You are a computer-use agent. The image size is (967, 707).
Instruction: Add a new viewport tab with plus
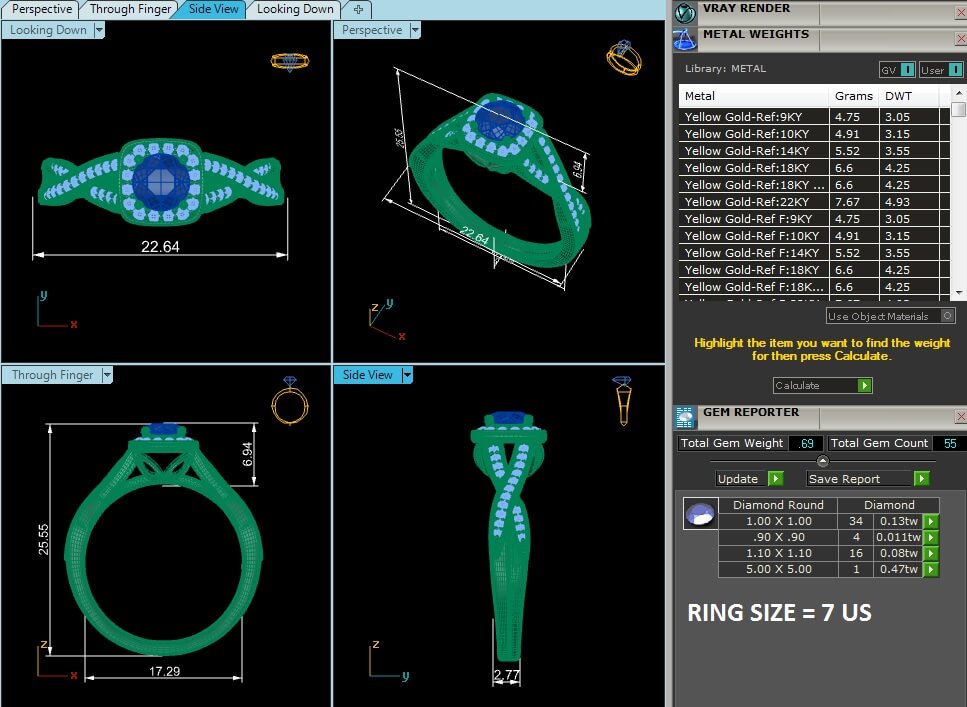(x=358, y=9)
